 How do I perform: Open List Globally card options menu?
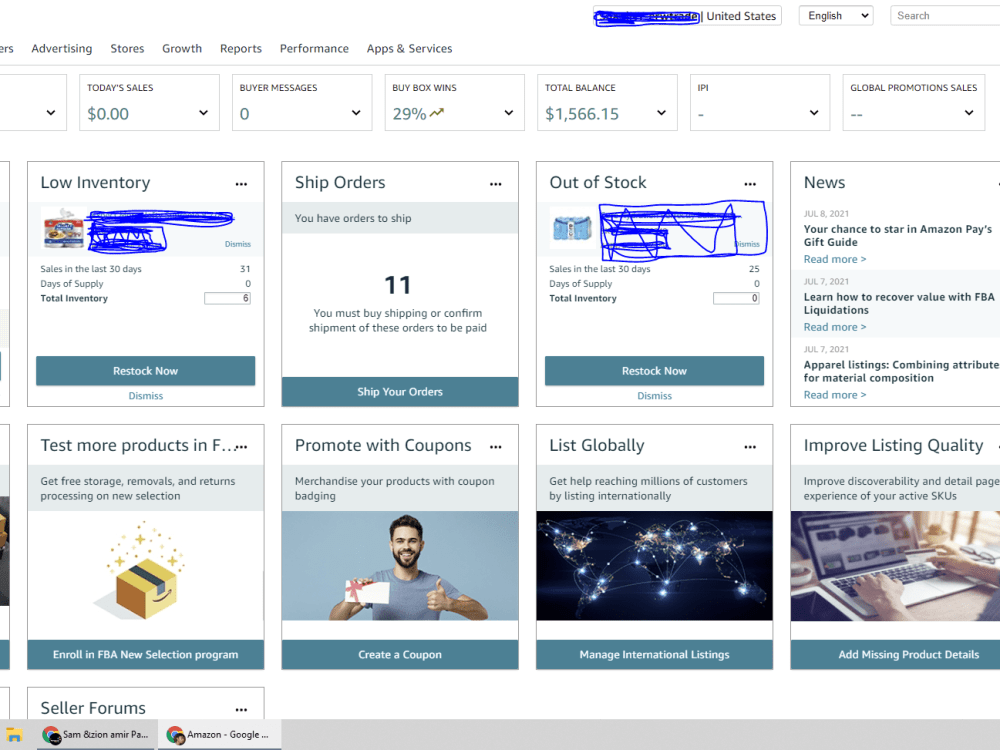tap(750, 446)
